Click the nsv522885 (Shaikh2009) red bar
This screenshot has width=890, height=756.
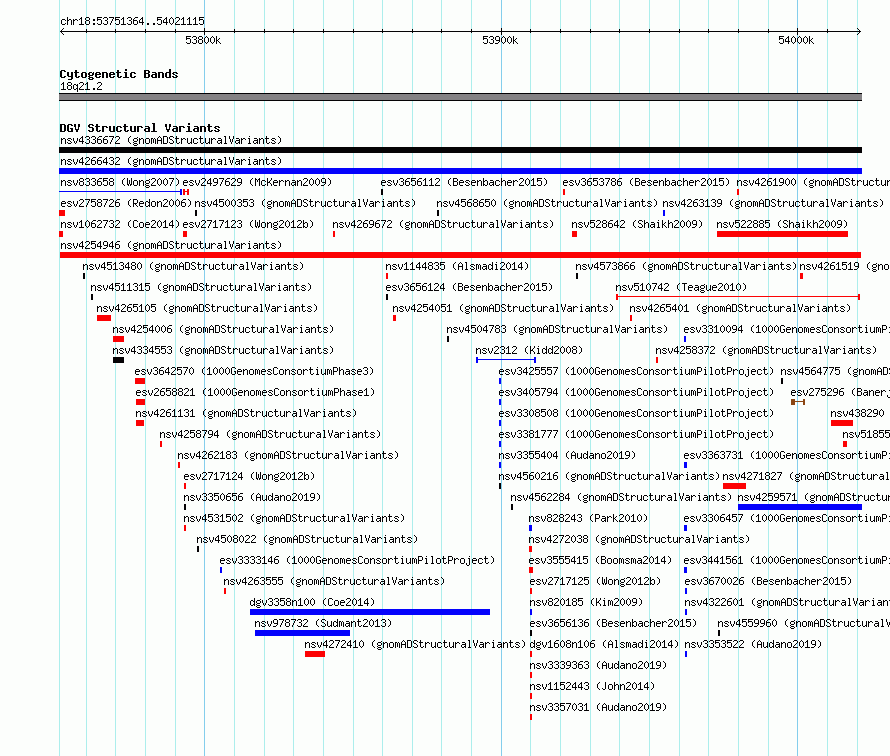tap(782, 234)
